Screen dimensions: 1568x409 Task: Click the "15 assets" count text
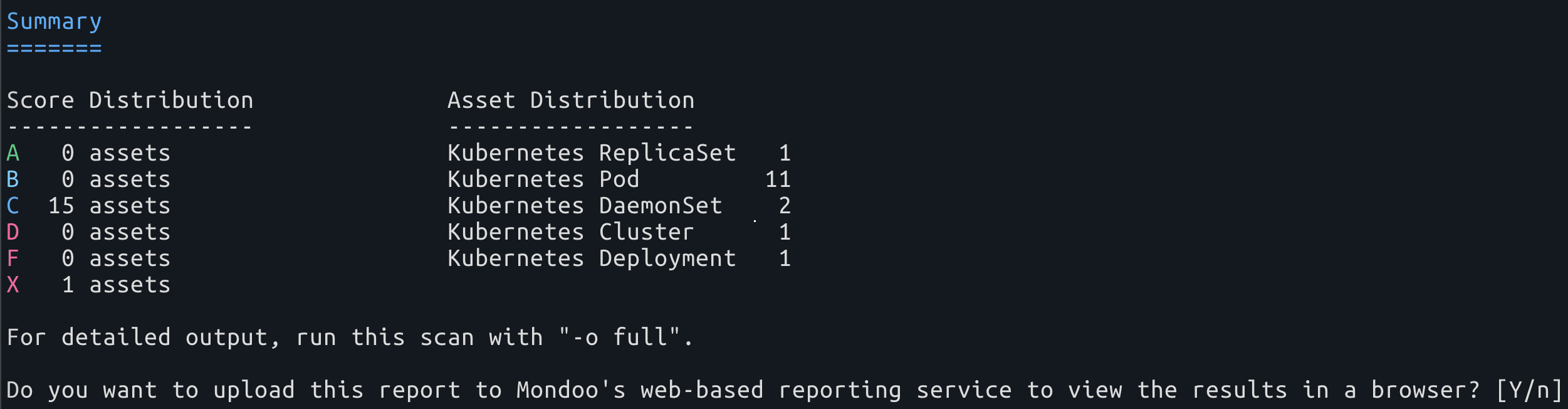[109, 206]
